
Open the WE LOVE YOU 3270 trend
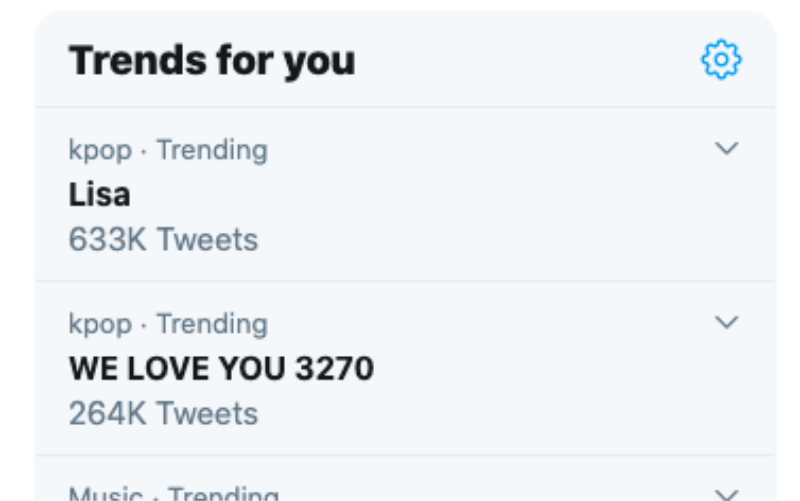(x=221, y=368)
